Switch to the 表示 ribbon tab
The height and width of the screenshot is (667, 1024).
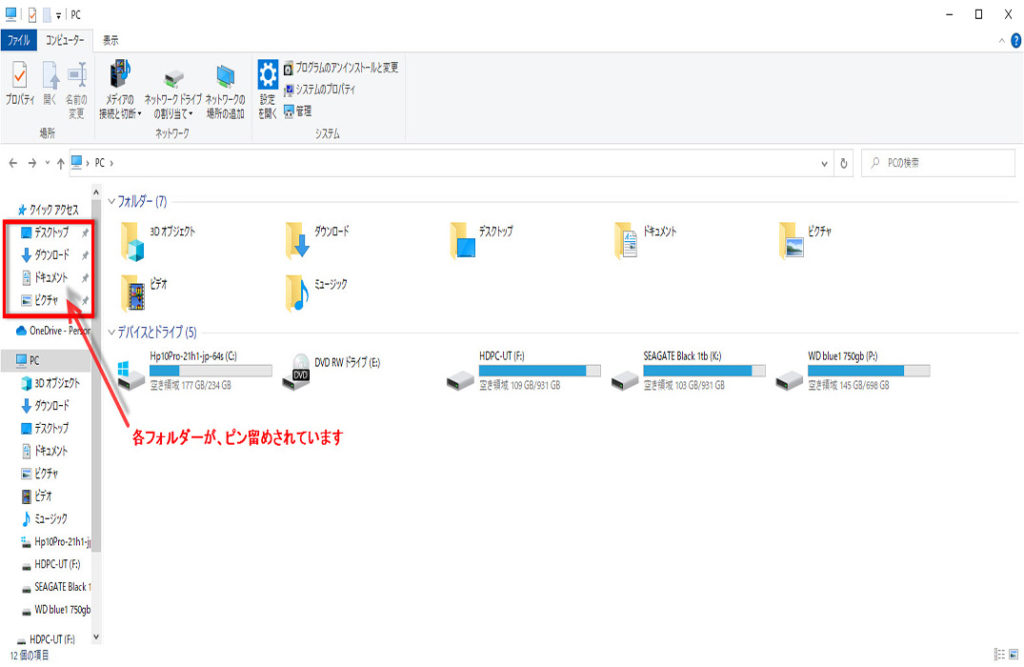click(x=110, y=40)
